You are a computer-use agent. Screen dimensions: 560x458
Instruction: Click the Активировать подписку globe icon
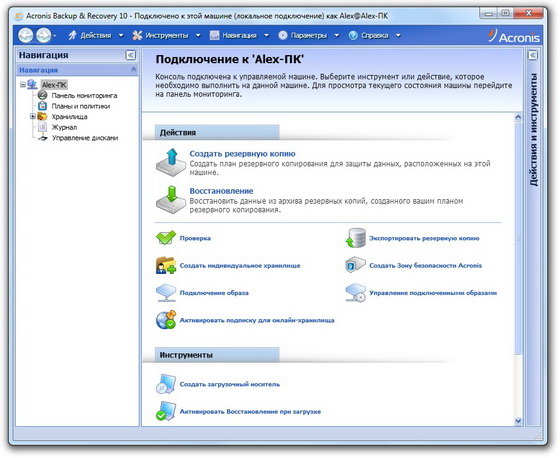click(166, 320)
